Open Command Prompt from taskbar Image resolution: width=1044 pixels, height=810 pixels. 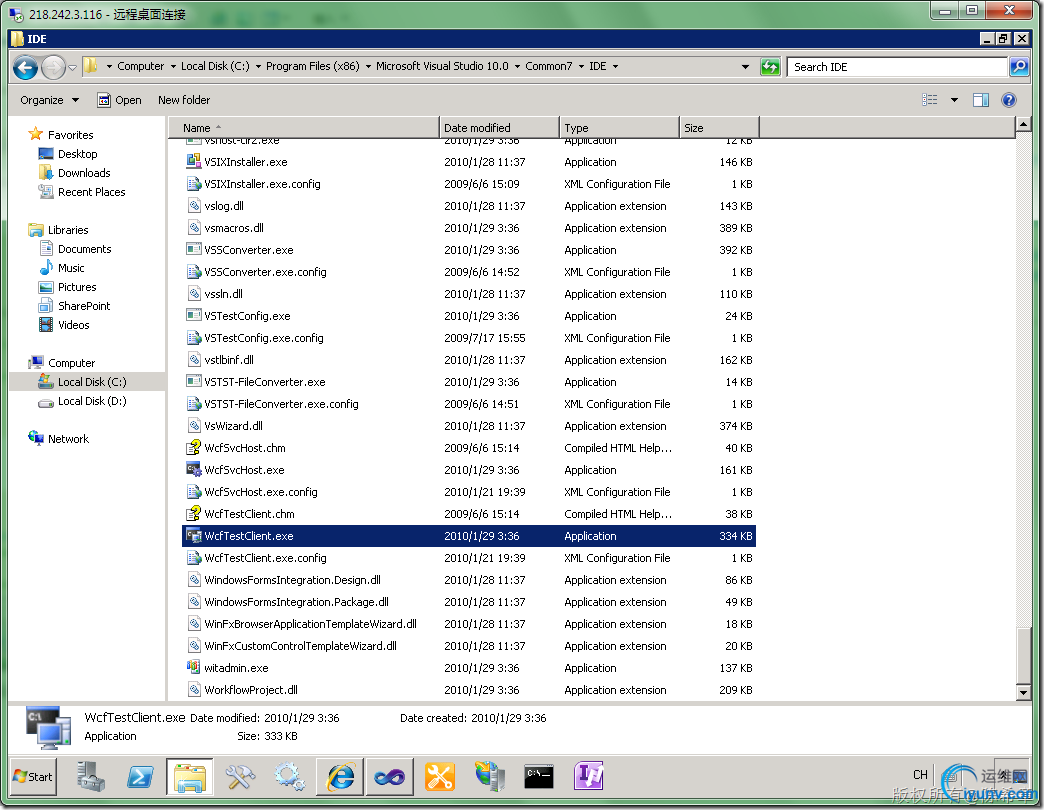click(x=539, y=777)
